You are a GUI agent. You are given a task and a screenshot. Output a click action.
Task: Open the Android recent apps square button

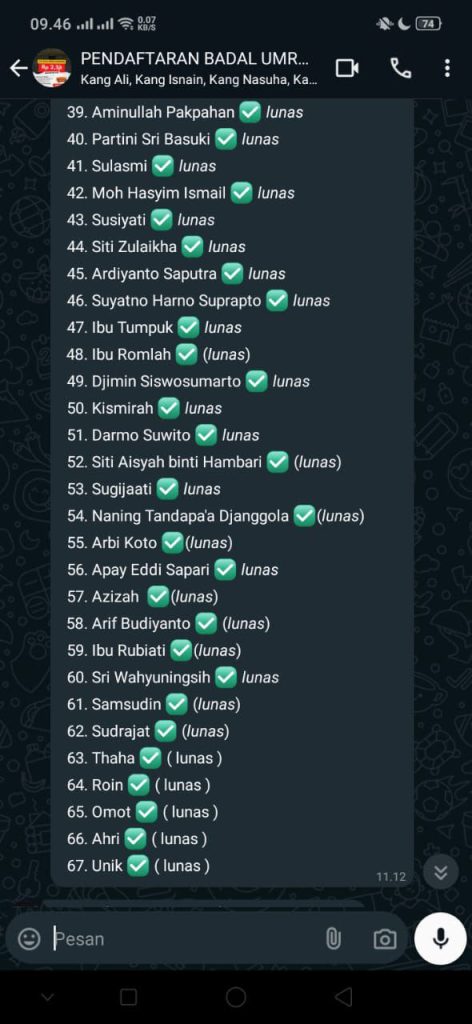tap(129, 997)
